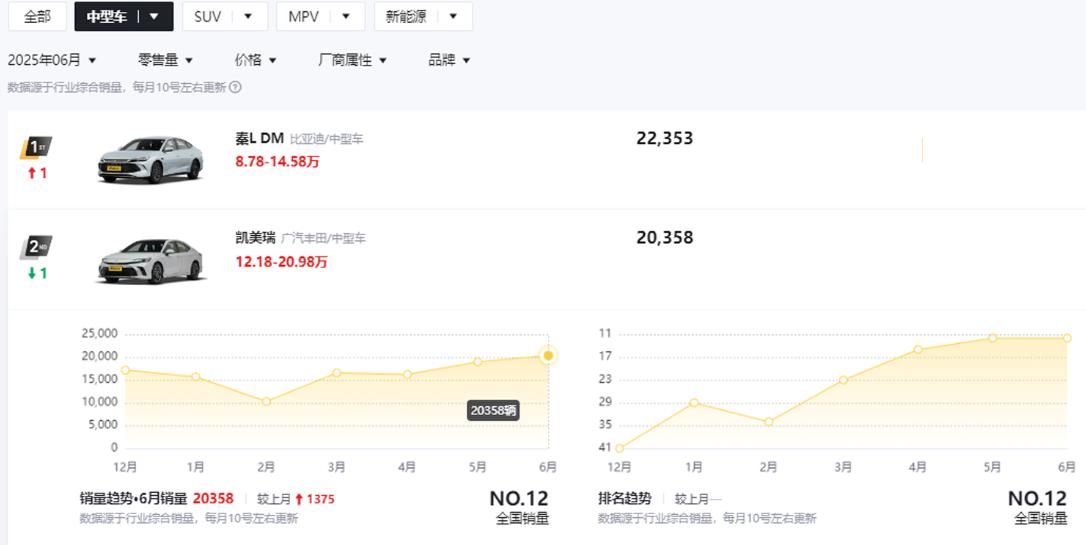Screen dimensions: 1086x545
Task: Open the 秦L DM model link
Action: [260, 139]
